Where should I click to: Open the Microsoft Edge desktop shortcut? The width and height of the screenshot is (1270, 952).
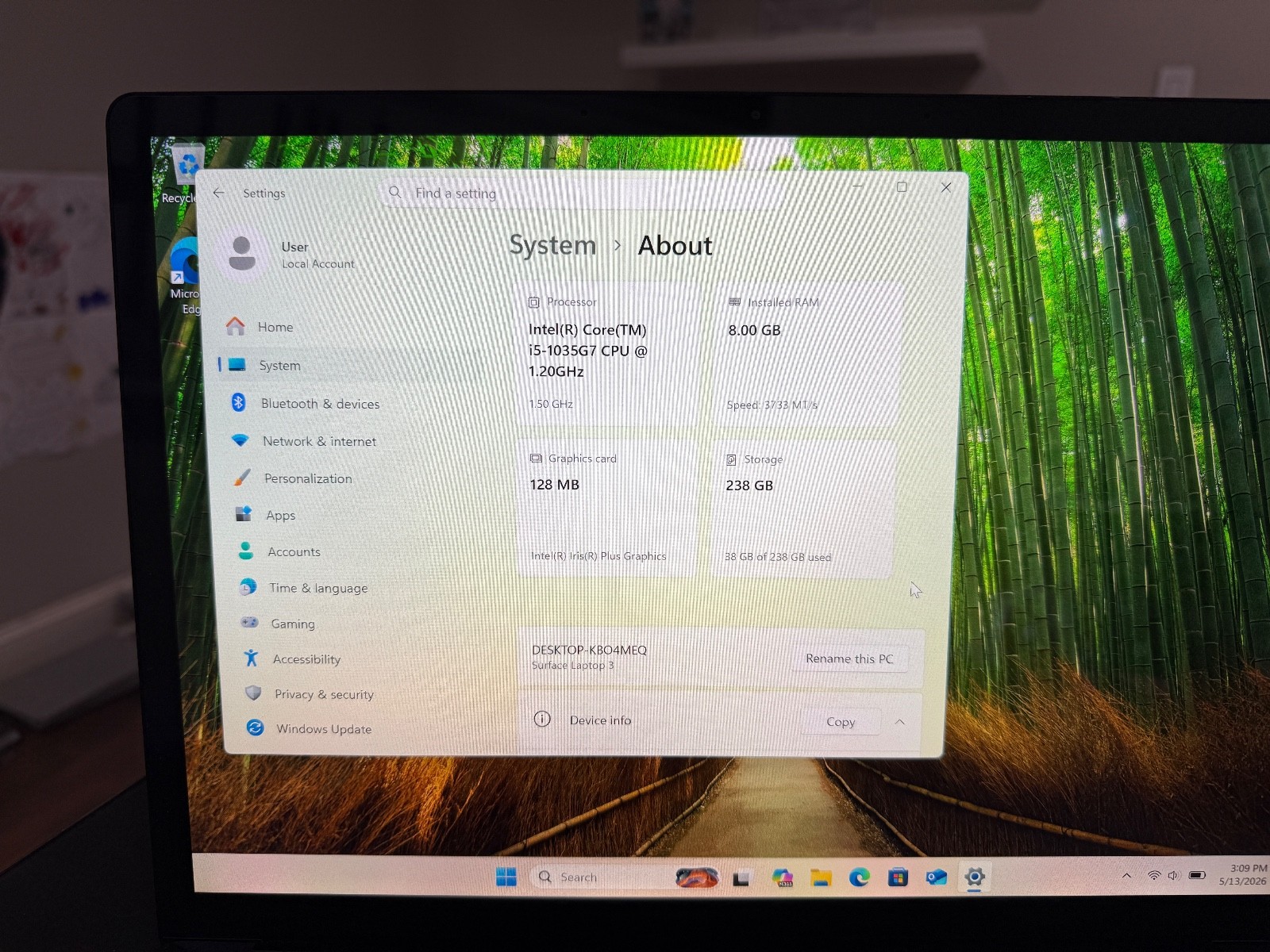click(x=186, y=277)
